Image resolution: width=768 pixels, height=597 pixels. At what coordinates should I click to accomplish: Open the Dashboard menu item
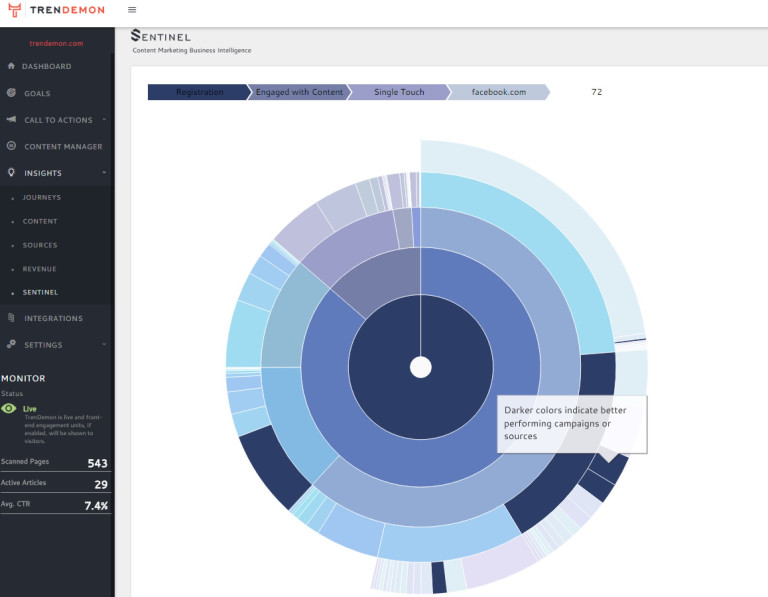pos(47,66)
